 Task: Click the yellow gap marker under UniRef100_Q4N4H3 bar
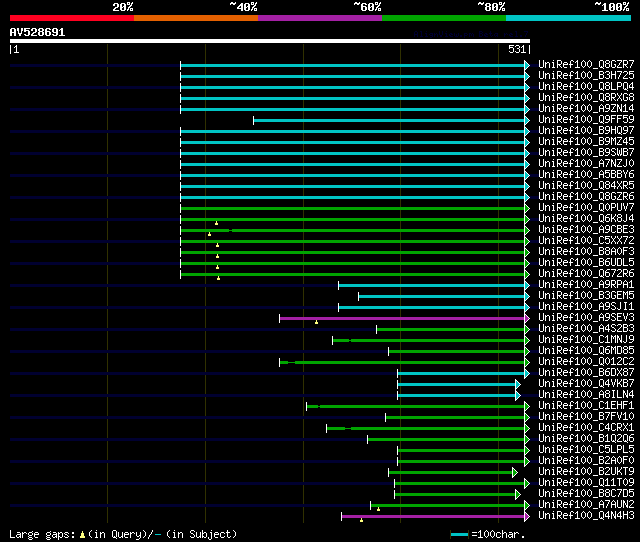pos(361,520)
